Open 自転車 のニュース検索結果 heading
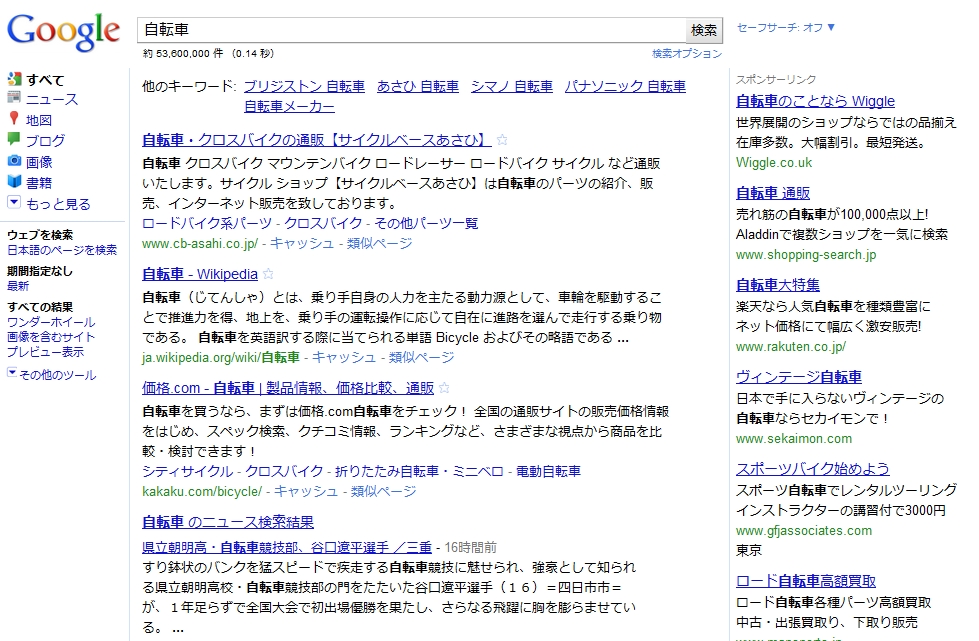979x641 pixels. point(228,522)
